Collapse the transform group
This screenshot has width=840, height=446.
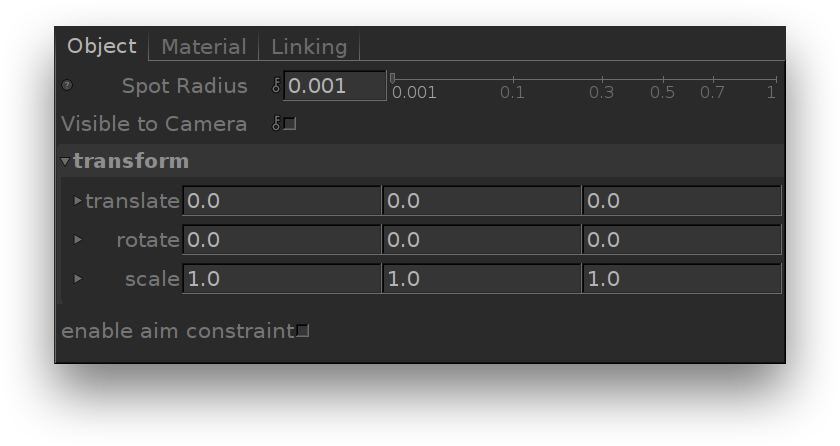click(x=65, y=162)
